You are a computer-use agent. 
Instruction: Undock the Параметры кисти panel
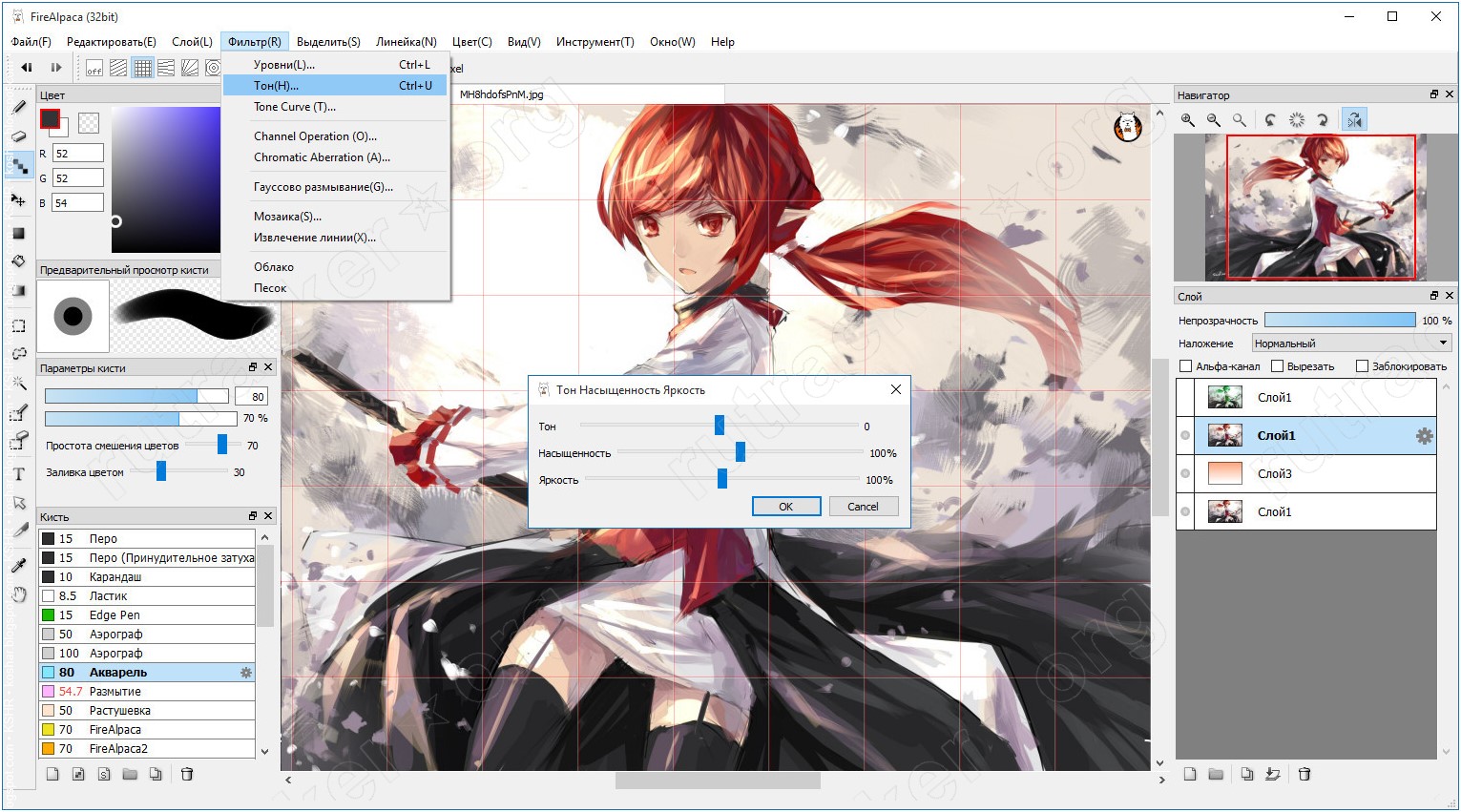253,367
